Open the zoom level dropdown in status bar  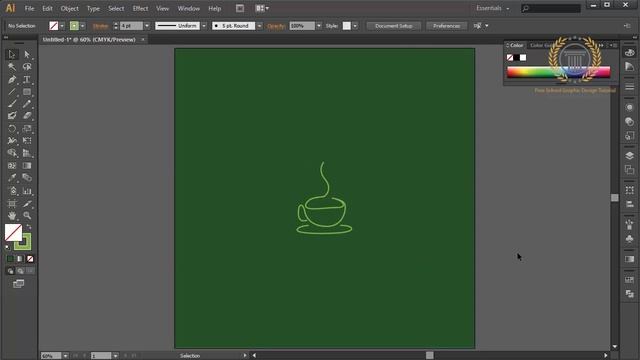65,356
